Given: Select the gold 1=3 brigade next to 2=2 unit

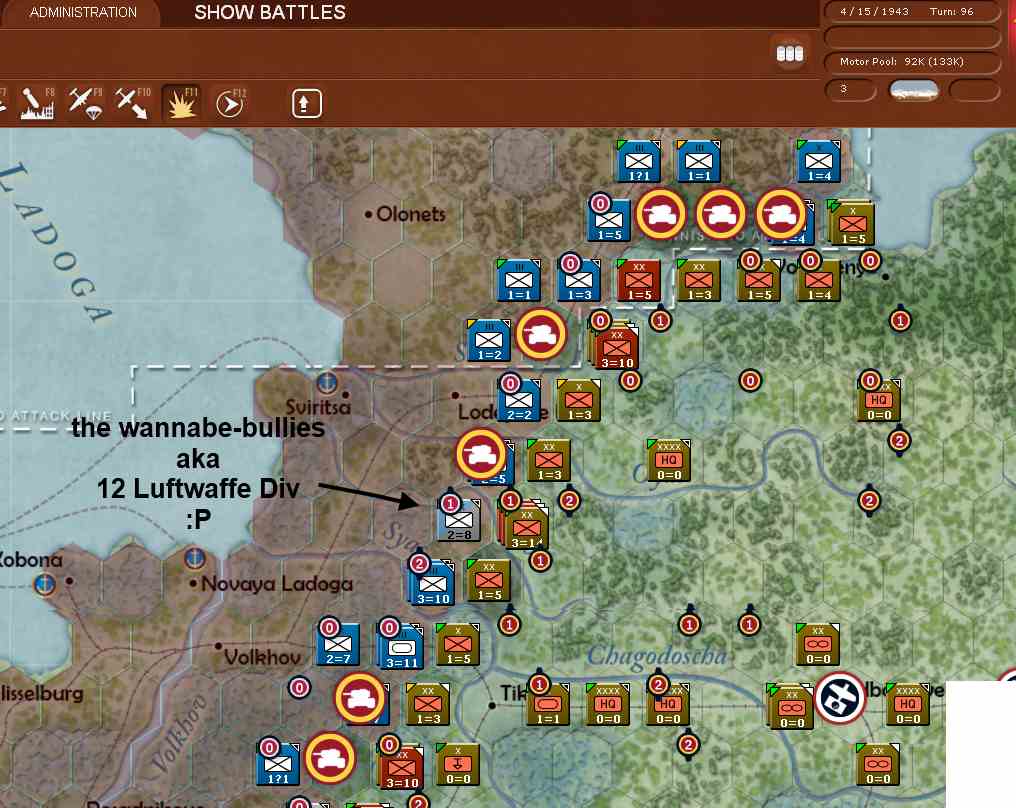Looking at the screenshot, I should [579, 400].
